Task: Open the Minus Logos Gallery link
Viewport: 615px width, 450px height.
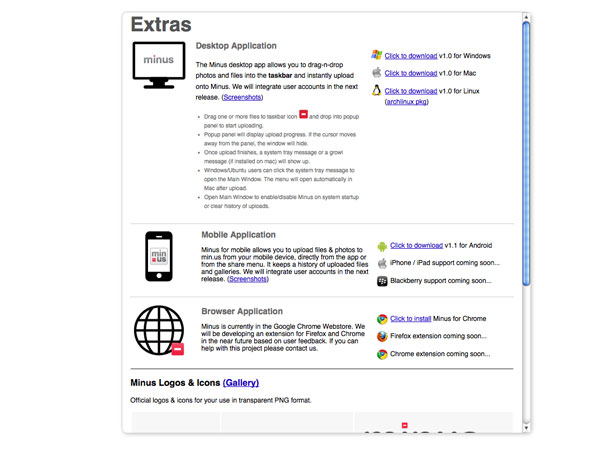Action: tap(241, 383)
